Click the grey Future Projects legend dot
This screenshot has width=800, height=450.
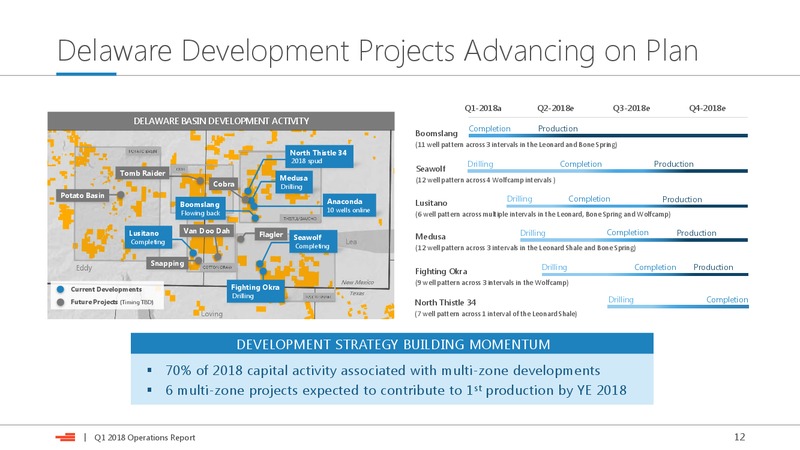60,302
